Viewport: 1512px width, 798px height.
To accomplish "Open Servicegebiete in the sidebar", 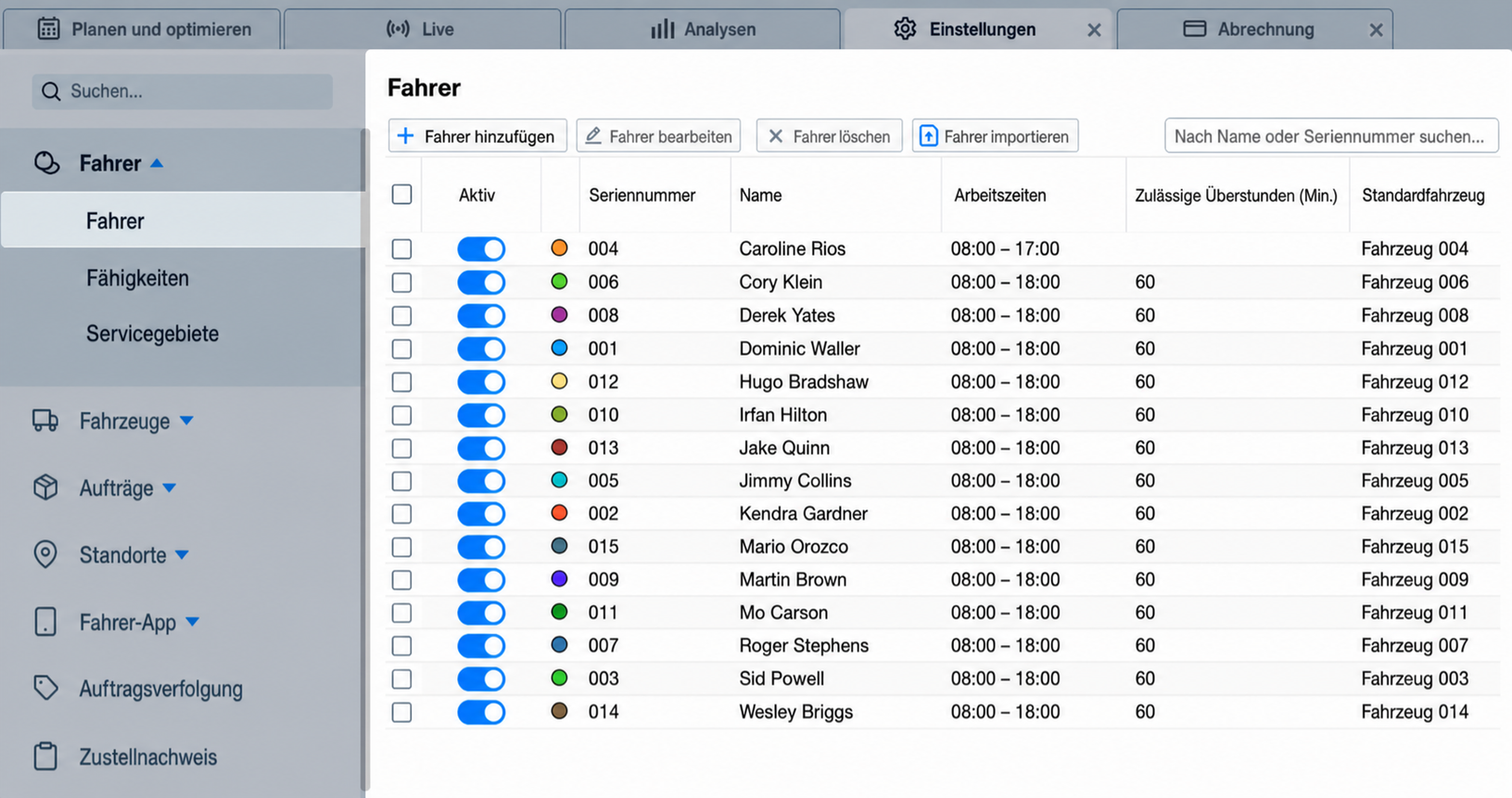I will pyautogui.click(x=152, y=334).
